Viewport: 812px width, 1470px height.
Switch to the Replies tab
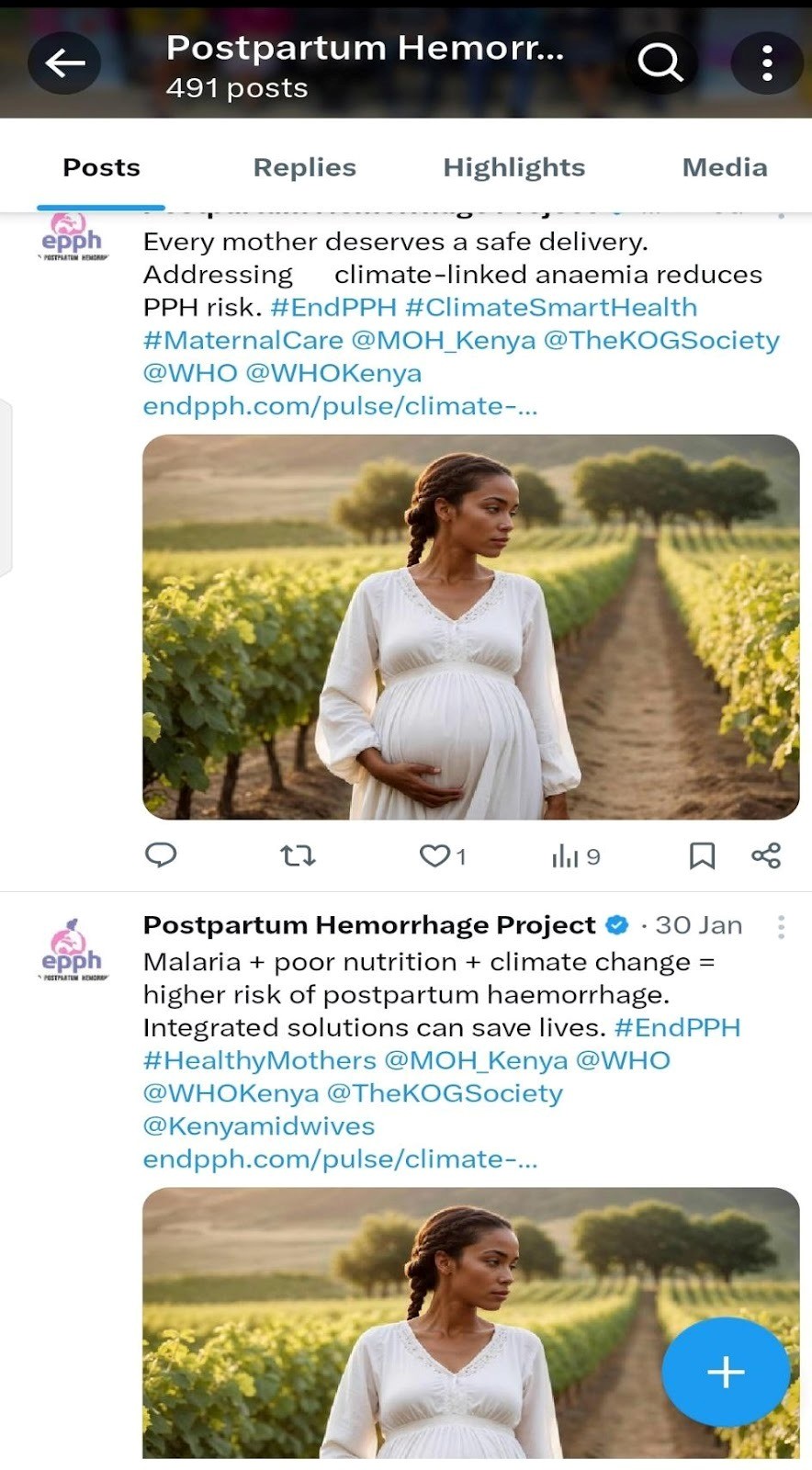[304, 166]
